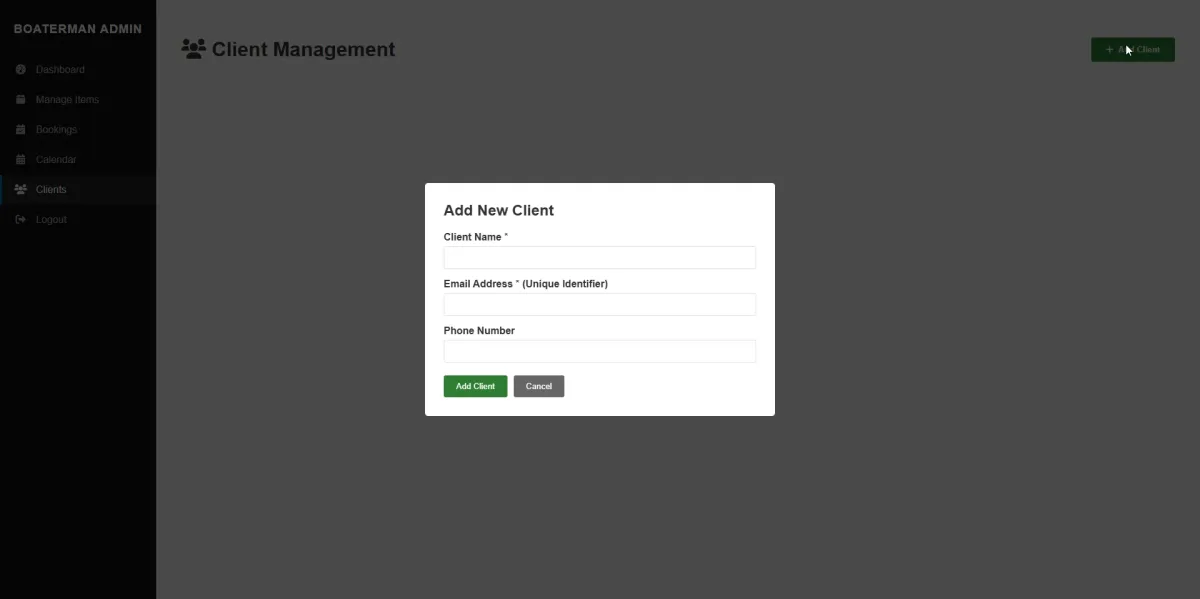Screen dimensions: 1200x599
Task: Submit with the green Add Client button
Action: click(x=475, y=386)
